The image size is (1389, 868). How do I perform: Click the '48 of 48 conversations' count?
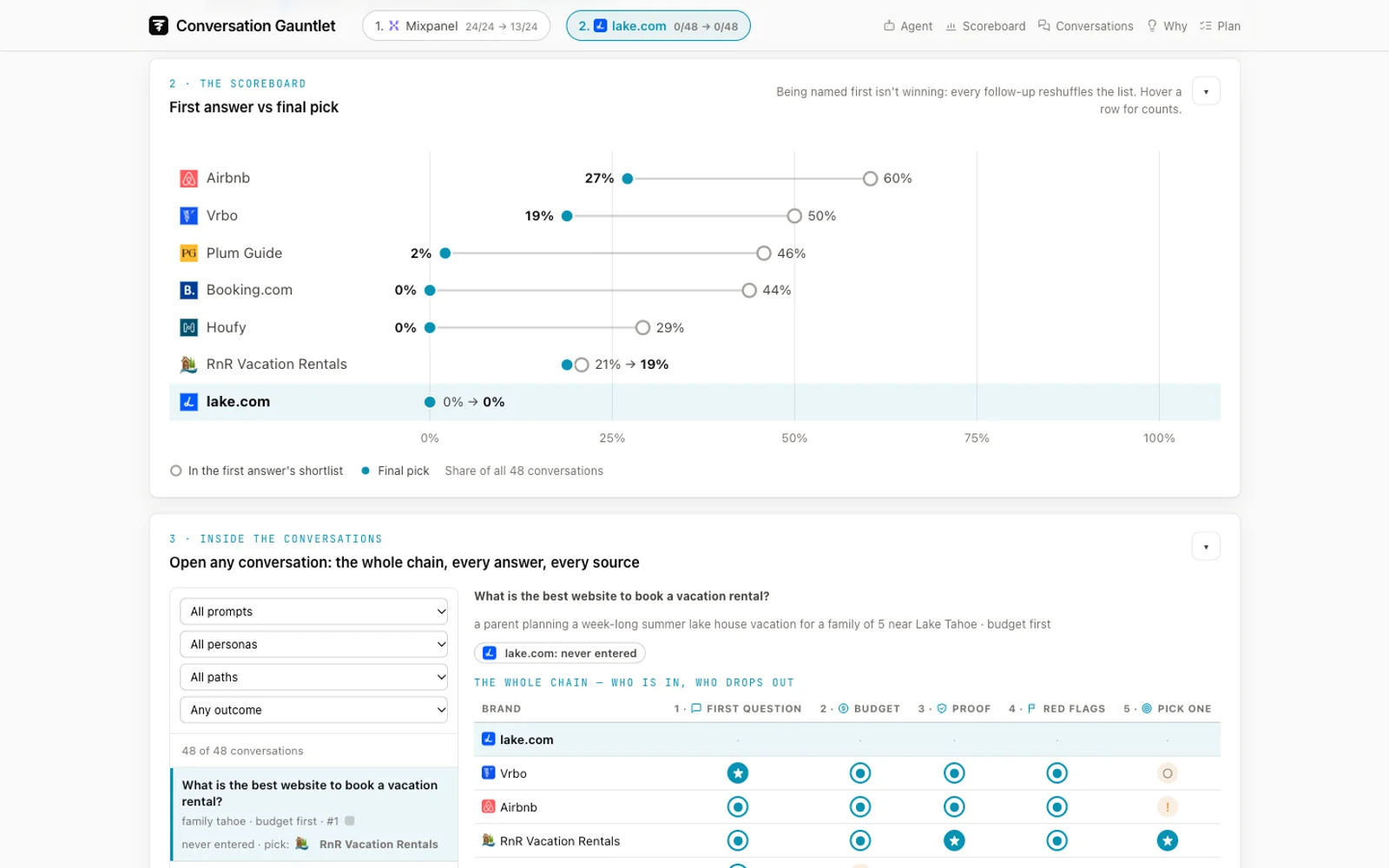[242, 751]
